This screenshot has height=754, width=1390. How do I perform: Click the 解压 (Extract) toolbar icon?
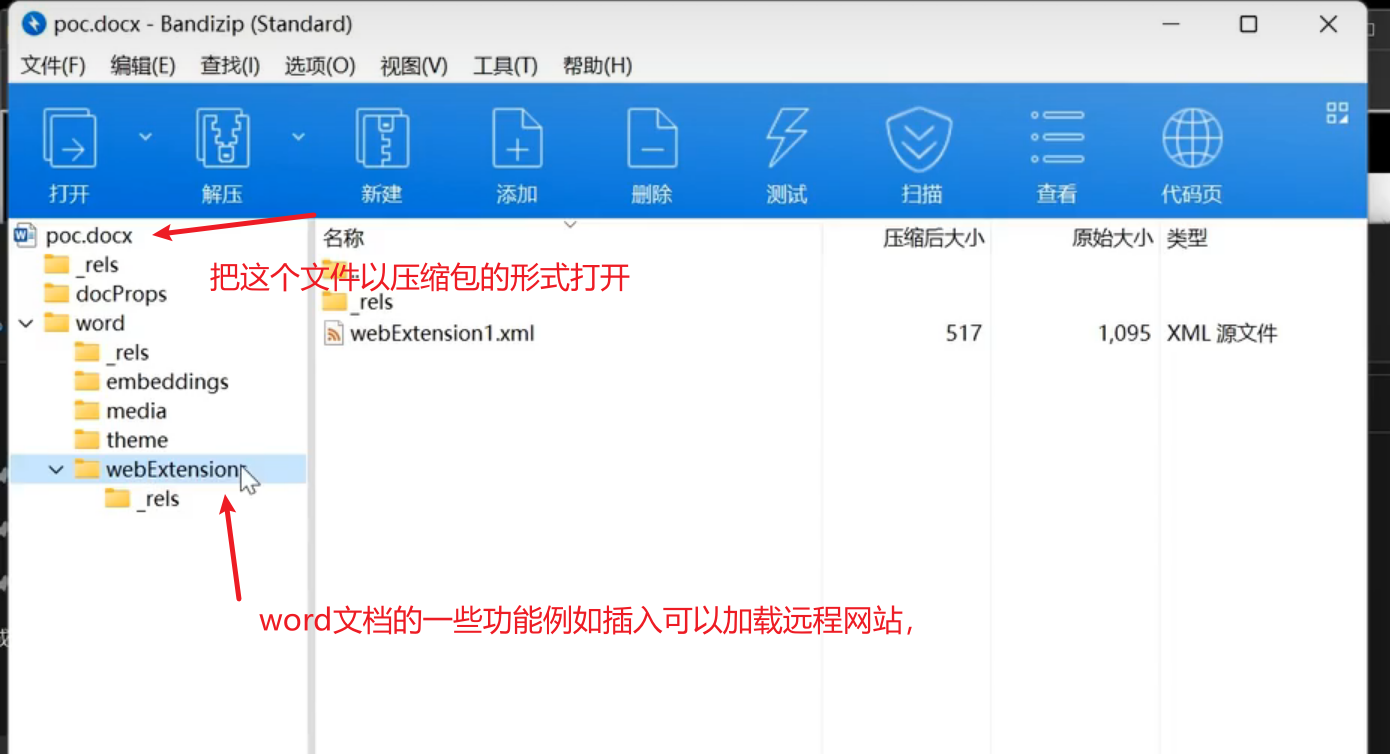222,139
